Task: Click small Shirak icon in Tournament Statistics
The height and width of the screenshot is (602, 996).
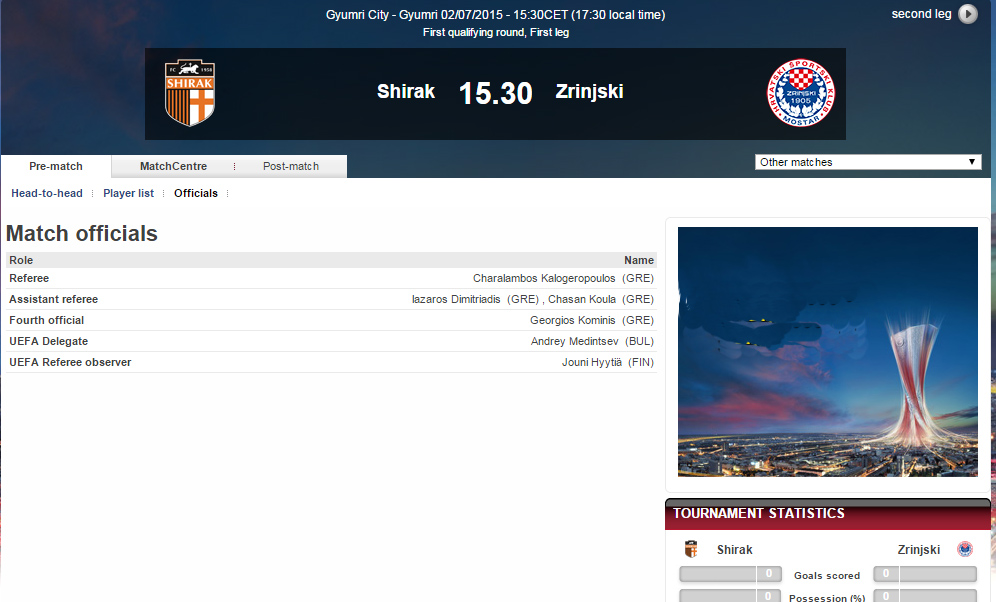Action: pos(691,549)
